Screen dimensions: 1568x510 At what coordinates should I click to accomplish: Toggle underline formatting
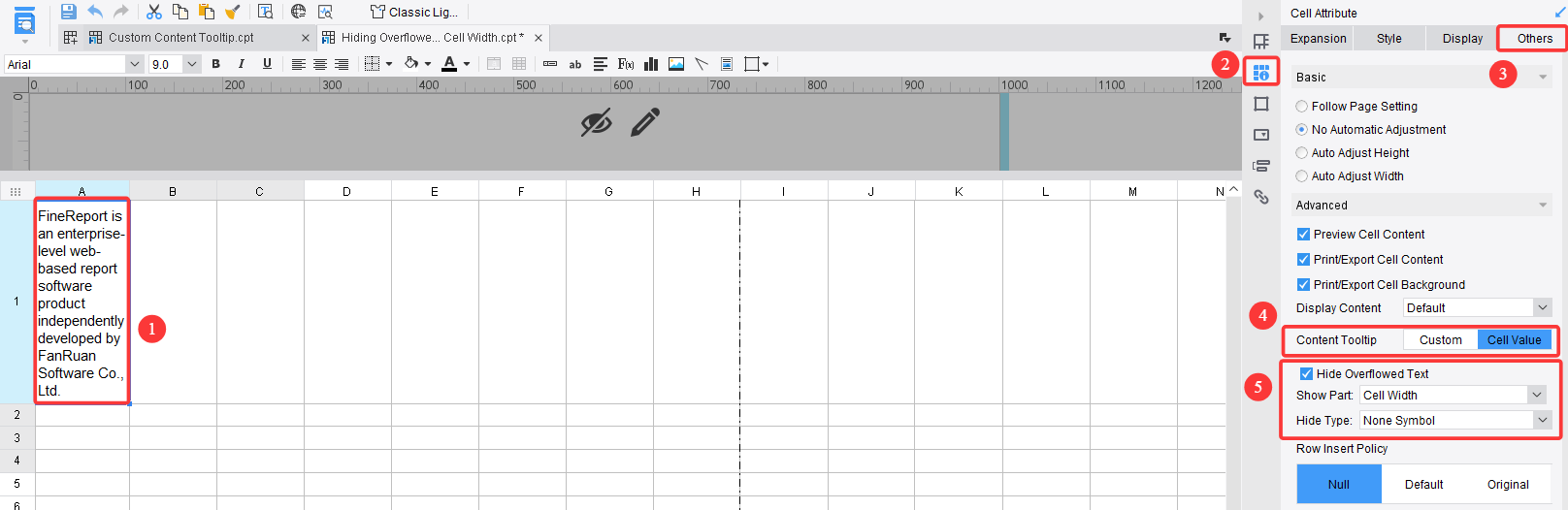[267, 64]
